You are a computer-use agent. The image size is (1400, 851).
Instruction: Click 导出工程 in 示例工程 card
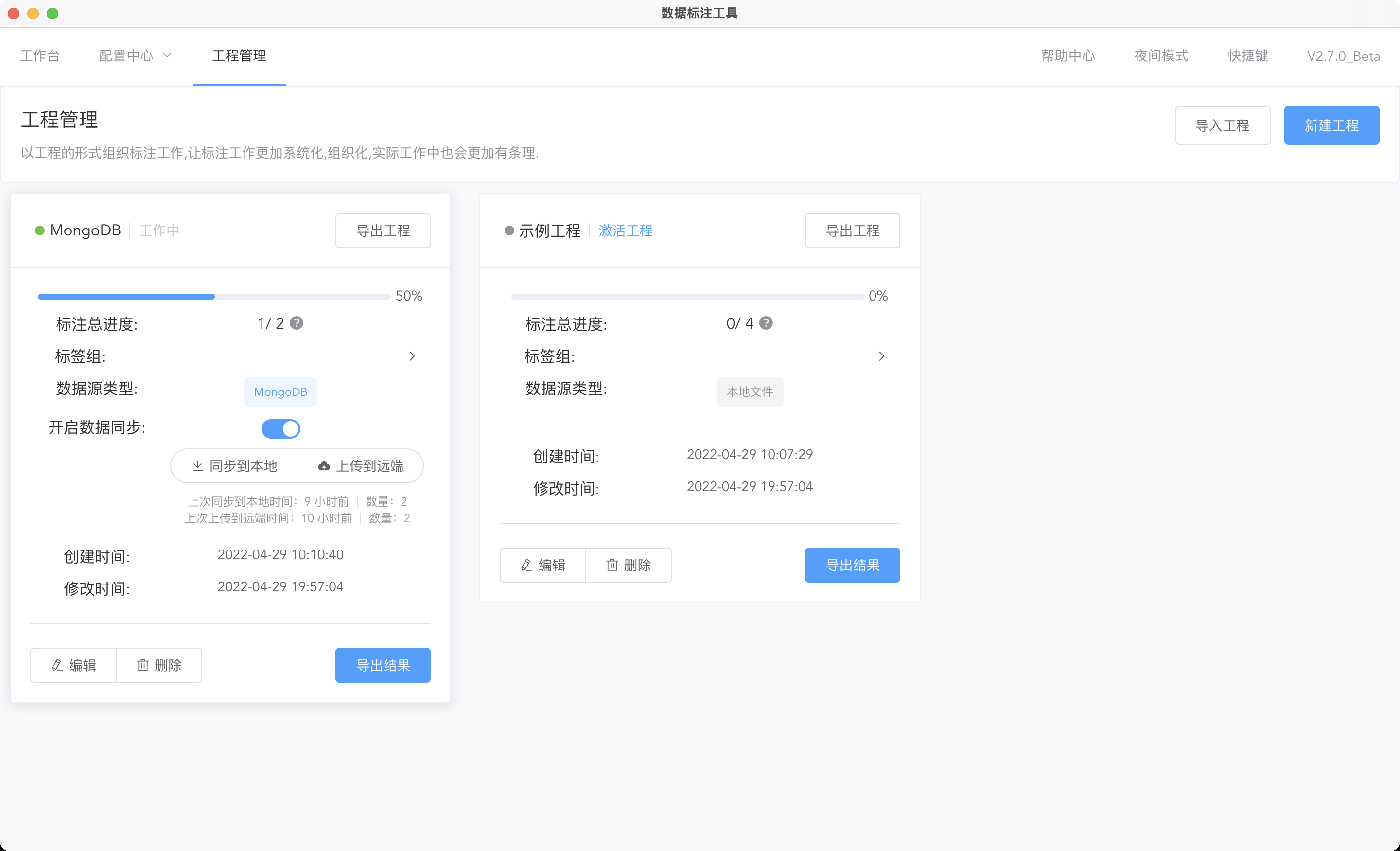(x=852, y=230)
